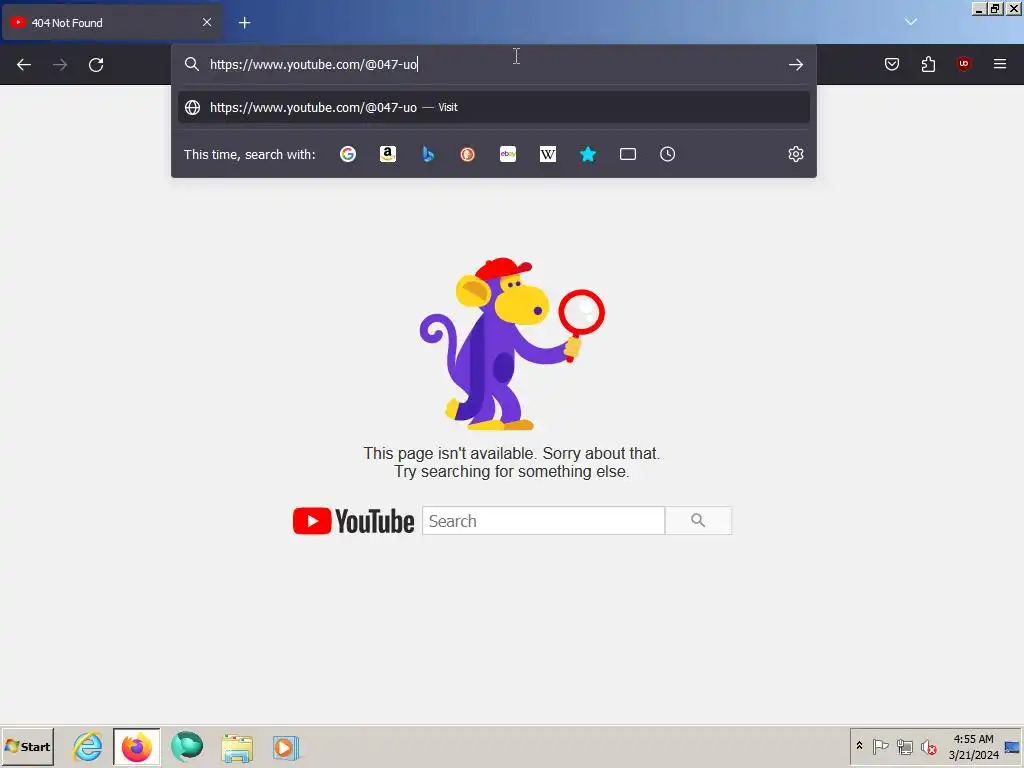The height and width of the screenshot is (768, 1024).
Task: Open the Extensions puzzle icon
Action: [928, 64]
